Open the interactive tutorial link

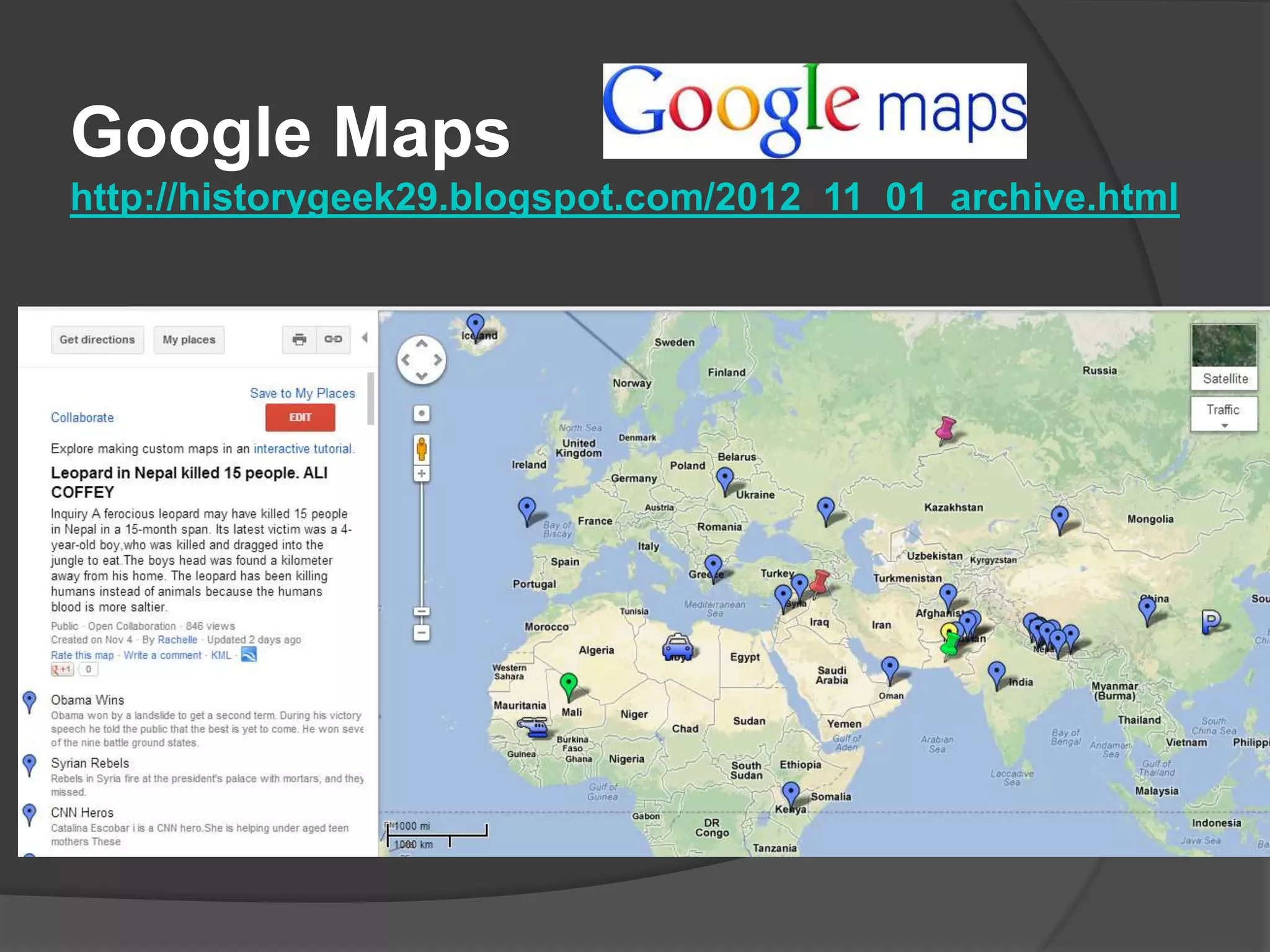(303, 449)
